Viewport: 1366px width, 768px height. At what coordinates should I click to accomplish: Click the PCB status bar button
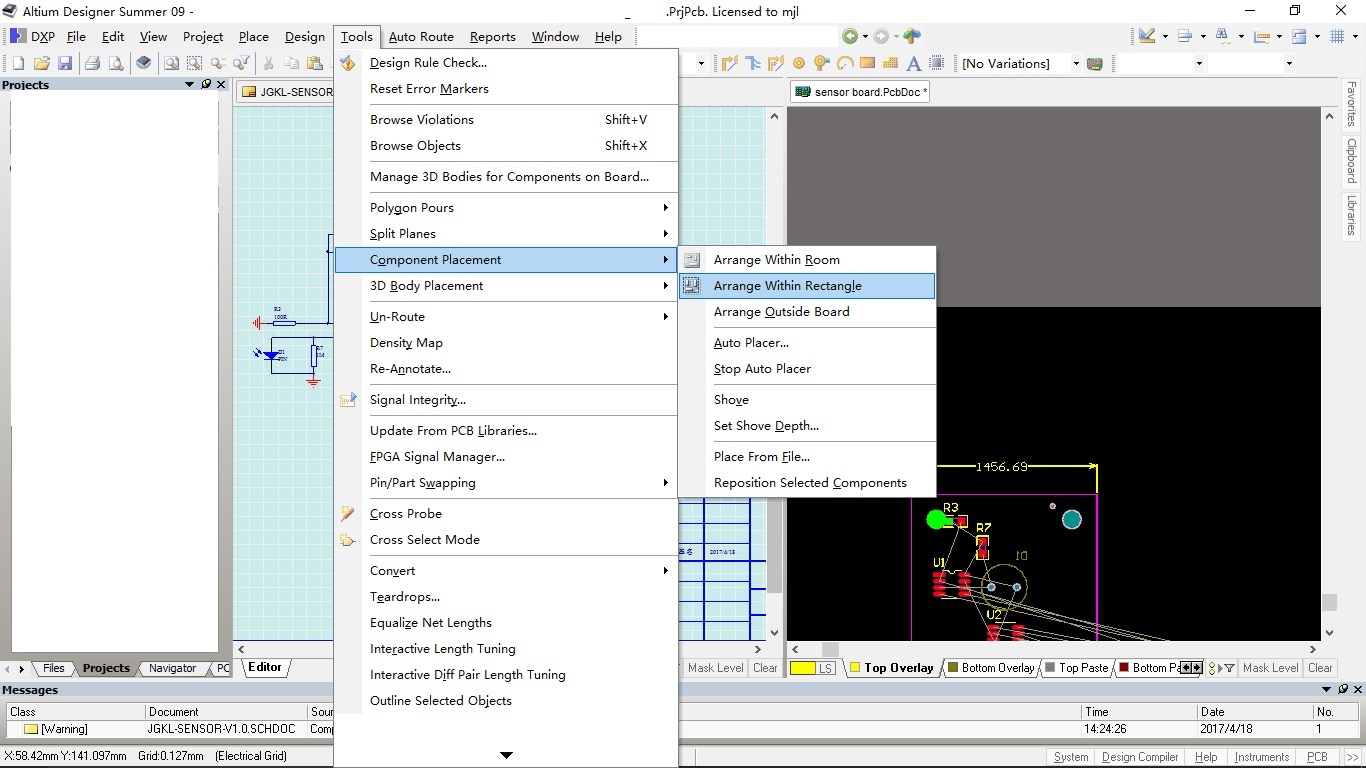coord(1317,757)
